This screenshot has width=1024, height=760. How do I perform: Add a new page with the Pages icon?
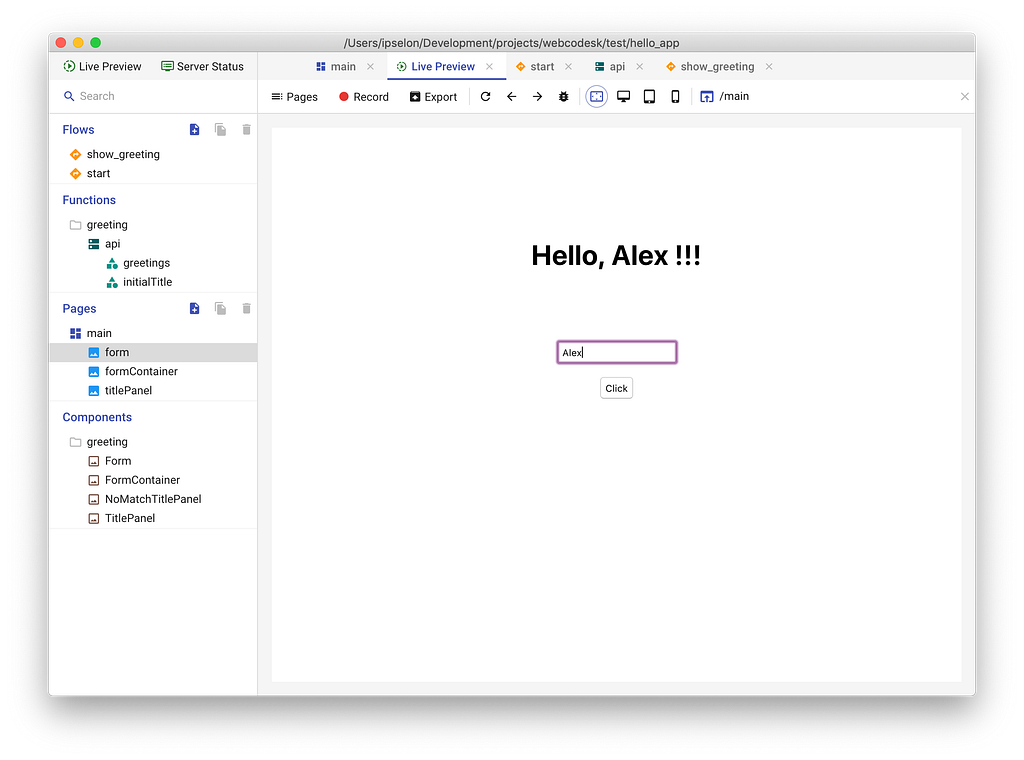coord(195,308)
